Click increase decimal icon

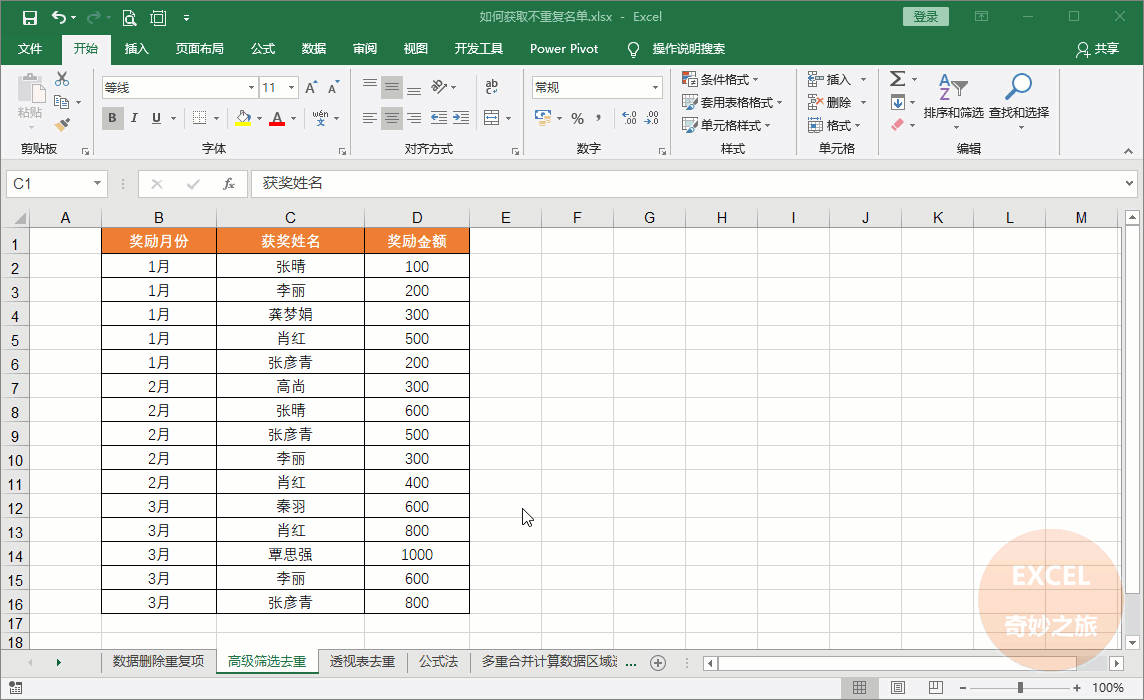629,118
